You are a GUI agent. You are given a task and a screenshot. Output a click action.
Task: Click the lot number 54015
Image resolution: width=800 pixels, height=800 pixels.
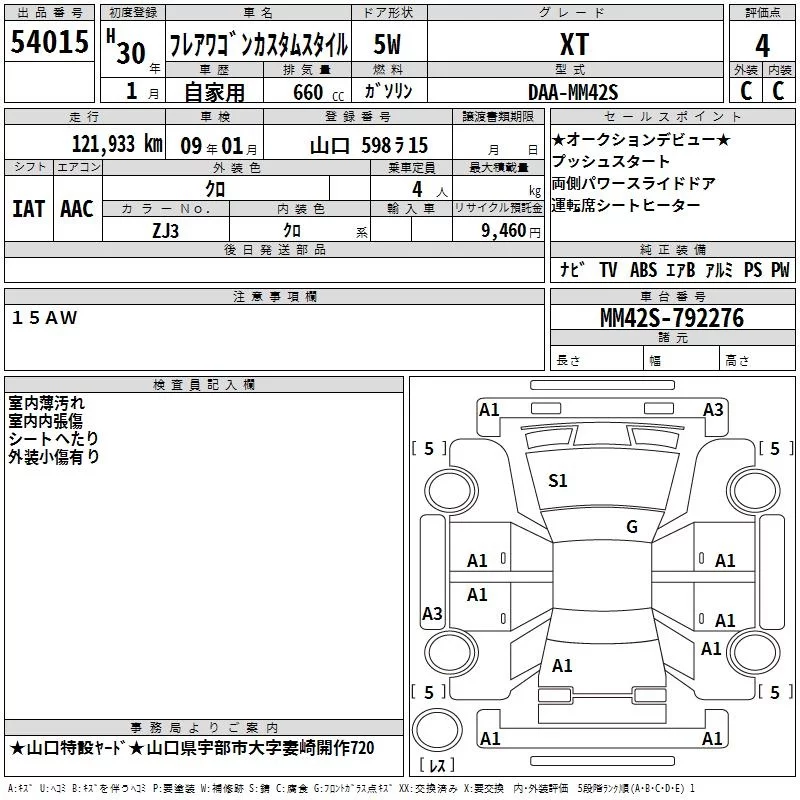pyautogui.click(x=49, y=43)
